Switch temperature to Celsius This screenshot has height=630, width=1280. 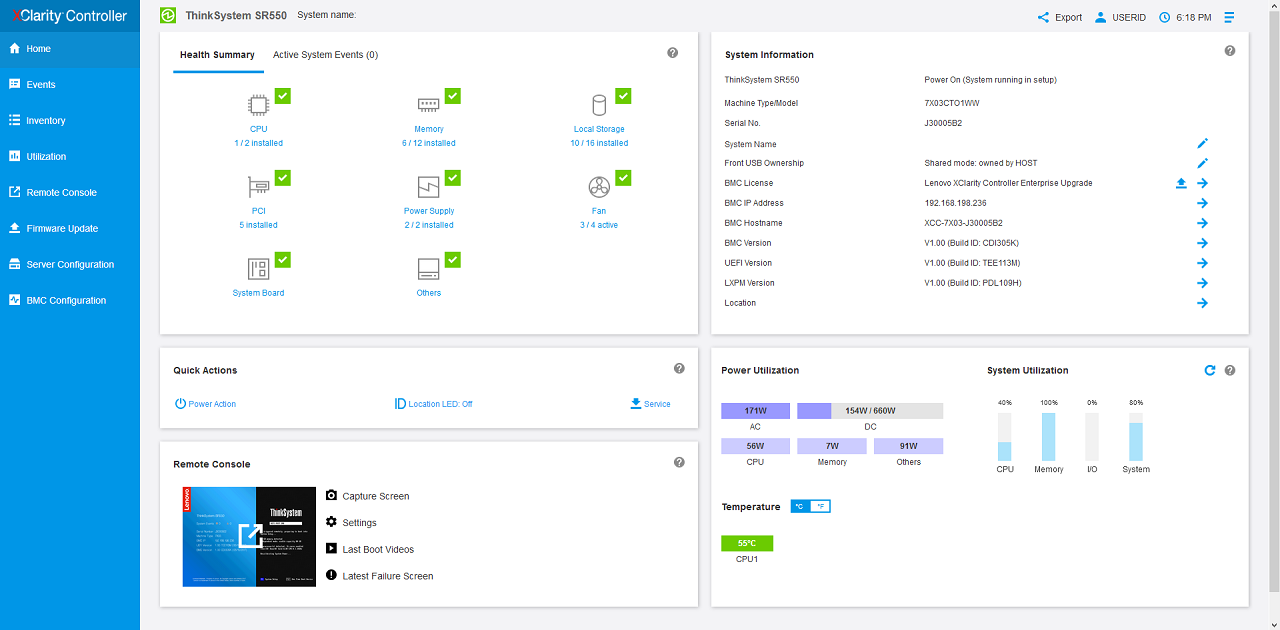(x=800, y=507)
